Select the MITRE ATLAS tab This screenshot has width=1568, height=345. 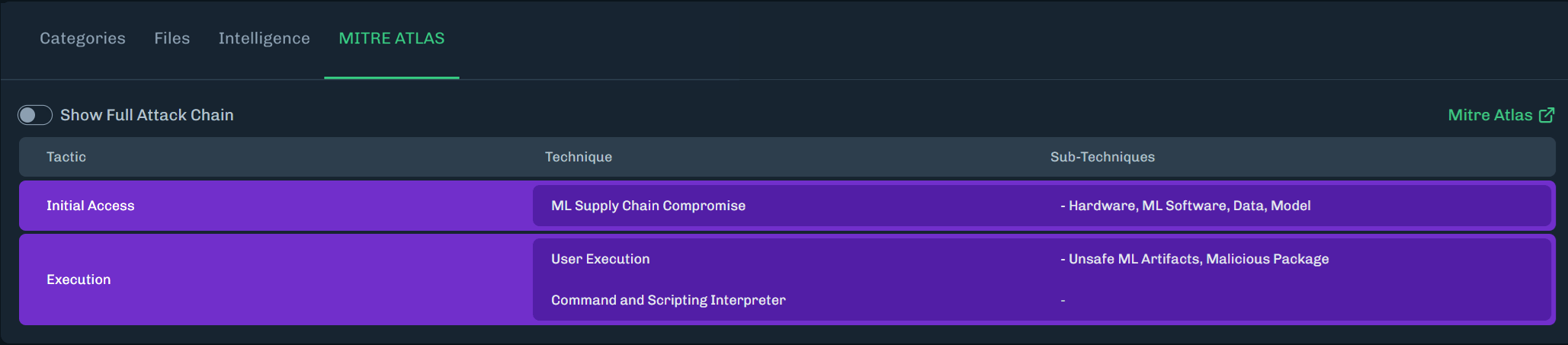point(392,38)
